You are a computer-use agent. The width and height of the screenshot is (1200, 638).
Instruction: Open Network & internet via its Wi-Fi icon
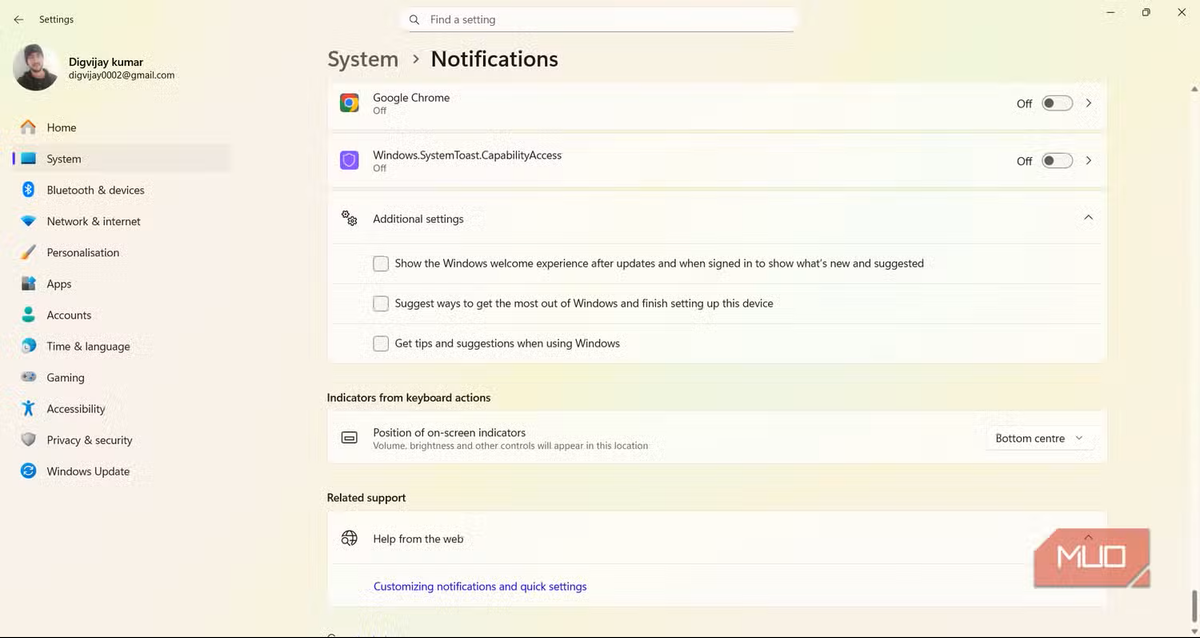pyautogui.click(x=28, y=221)
